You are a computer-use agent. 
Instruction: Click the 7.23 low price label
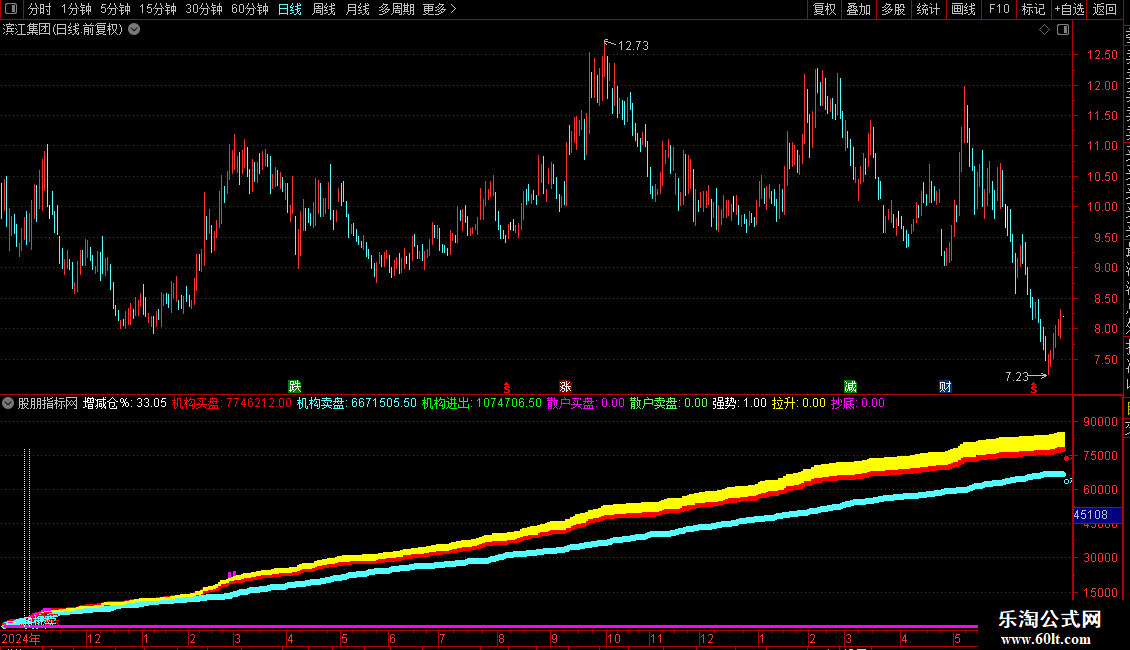pyautogui.click(x=1017, y=377)
